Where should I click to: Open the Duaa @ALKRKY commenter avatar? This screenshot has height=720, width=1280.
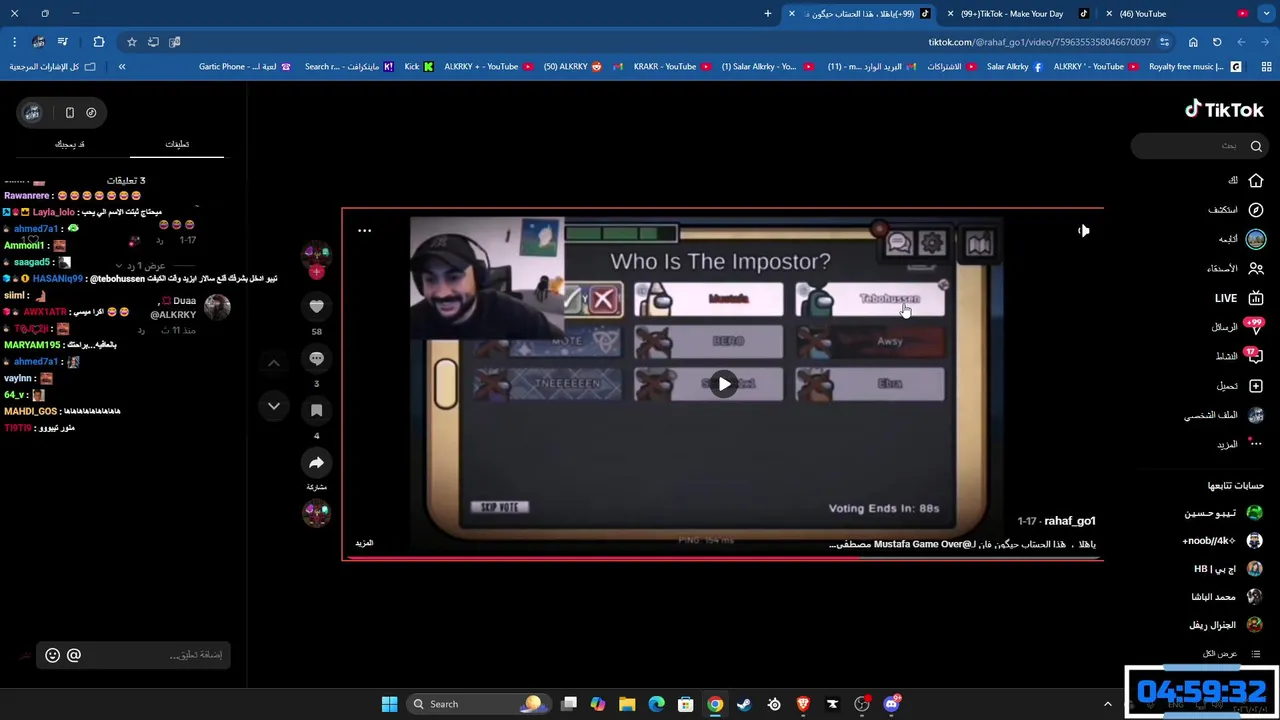point(217,307)
